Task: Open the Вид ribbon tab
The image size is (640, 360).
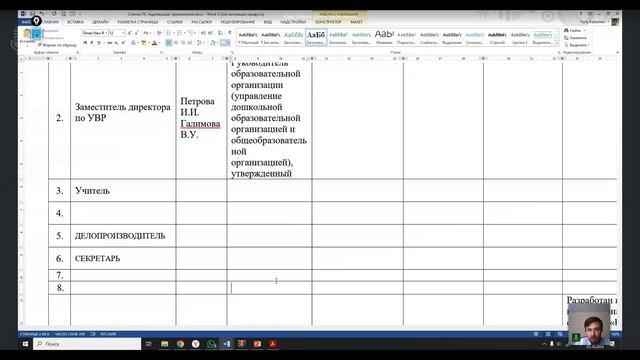Action: 267,22
